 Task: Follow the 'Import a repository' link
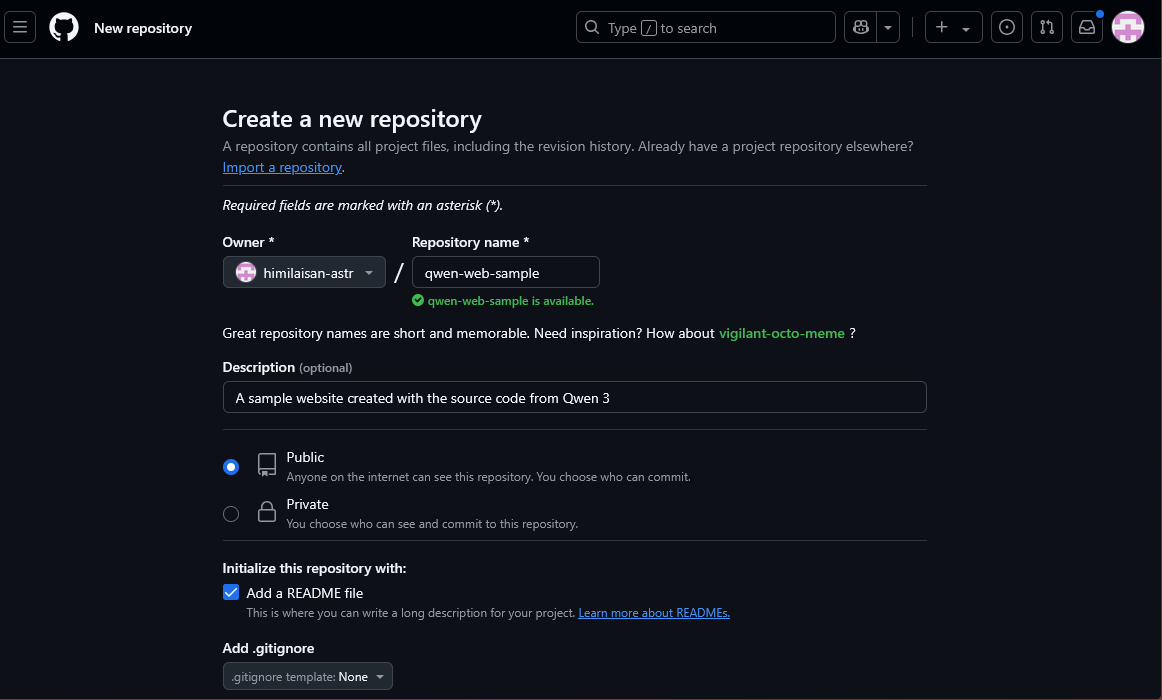click(282, 167)
